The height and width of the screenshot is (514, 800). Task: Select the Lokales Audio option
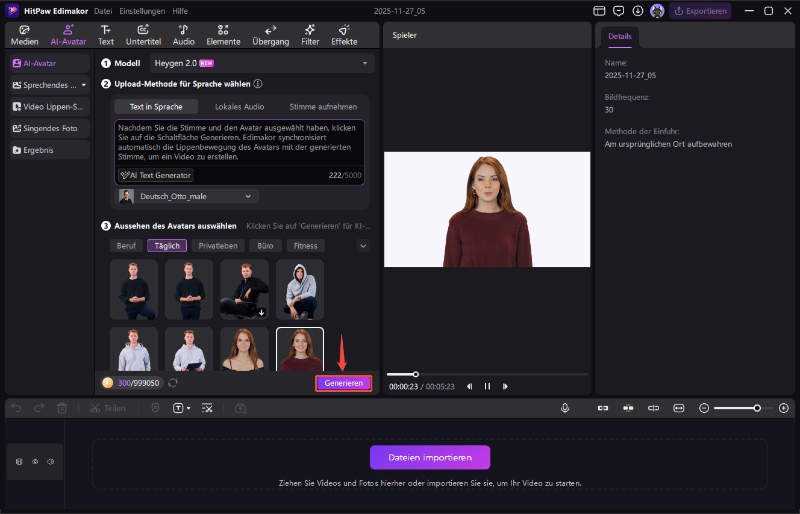(239, 107)
